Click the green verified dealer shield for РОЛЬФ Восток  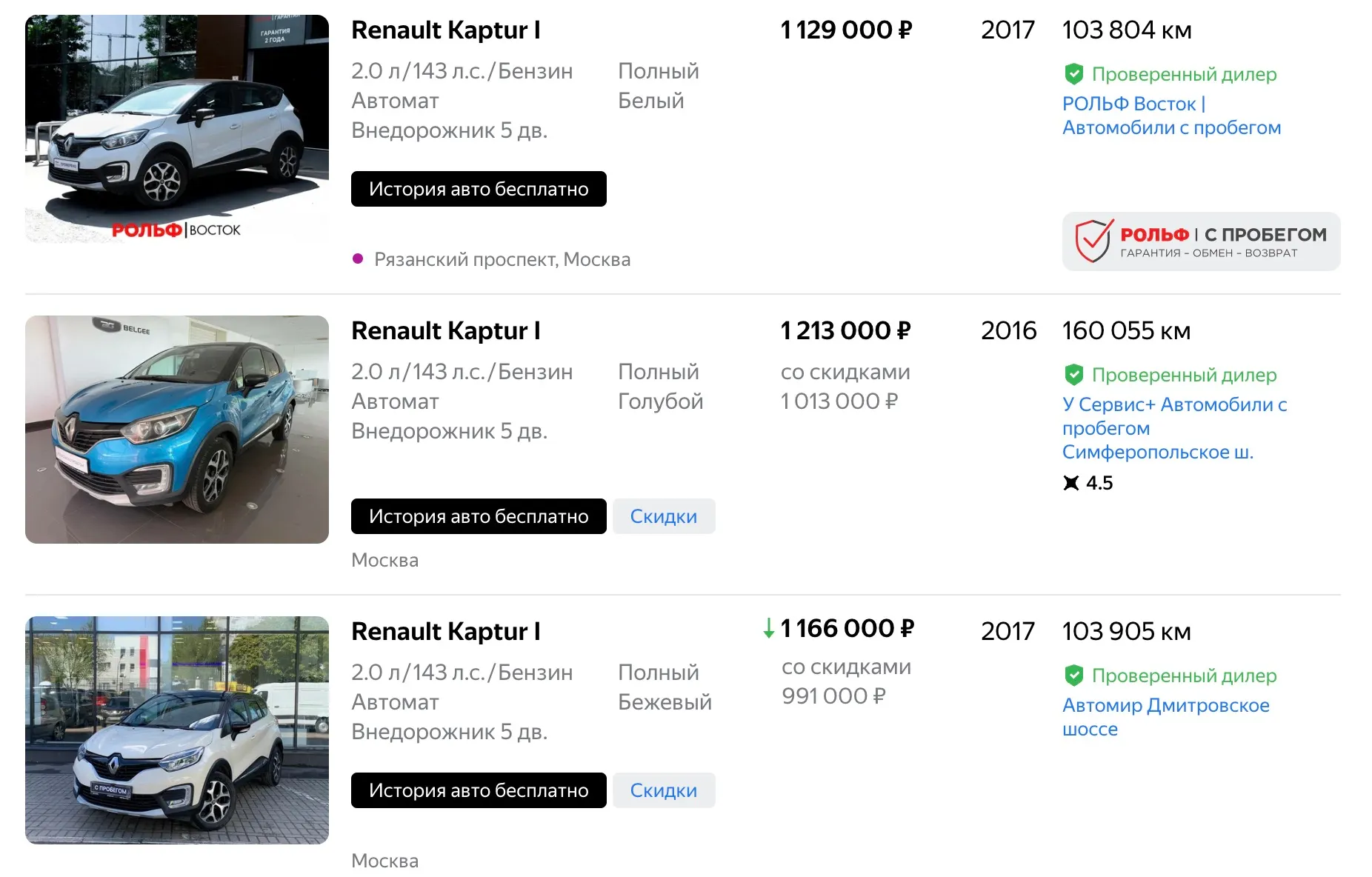[1073, 74]
